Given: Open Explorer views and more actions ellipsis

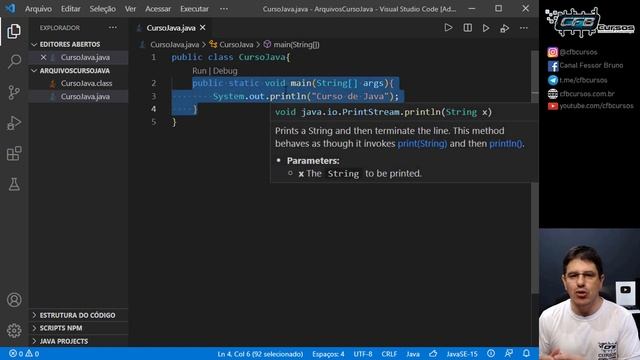Looking at the screenshot, I should click(x=113, y=28).
